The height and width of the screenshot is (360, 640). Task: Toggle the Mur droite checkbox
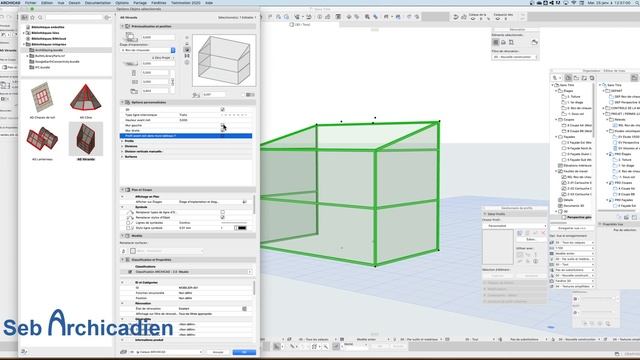pyautogui.click(x=222, y=130)
